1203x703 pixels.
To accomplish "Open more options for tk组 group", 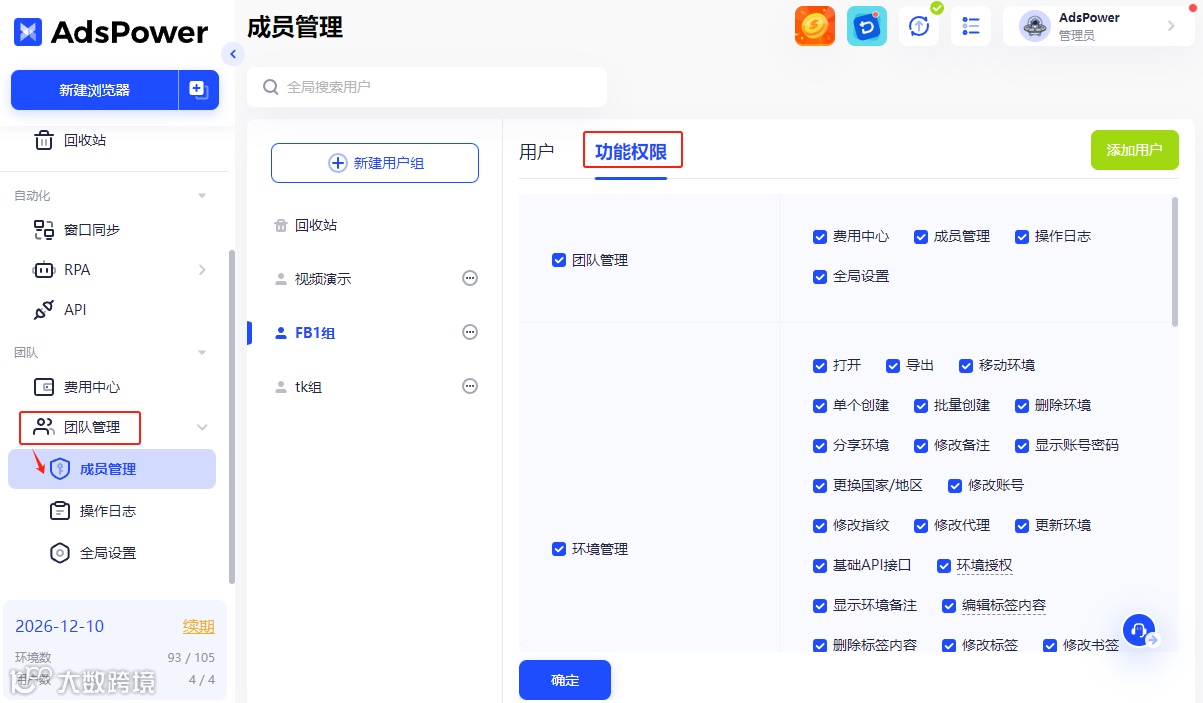I will coord(470,386).
